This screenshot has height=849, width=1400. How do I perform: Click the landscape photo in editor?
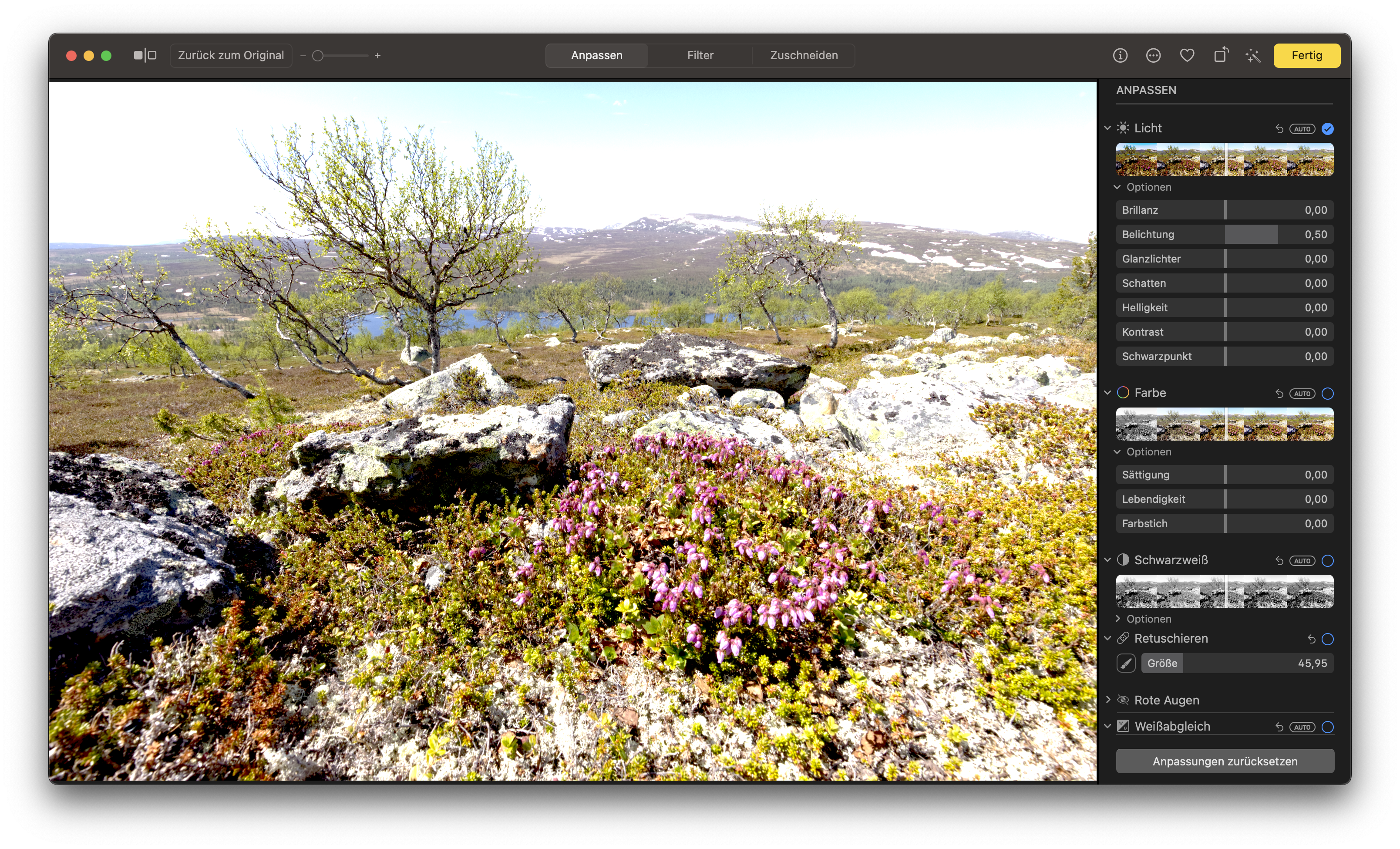coord(573,431)
